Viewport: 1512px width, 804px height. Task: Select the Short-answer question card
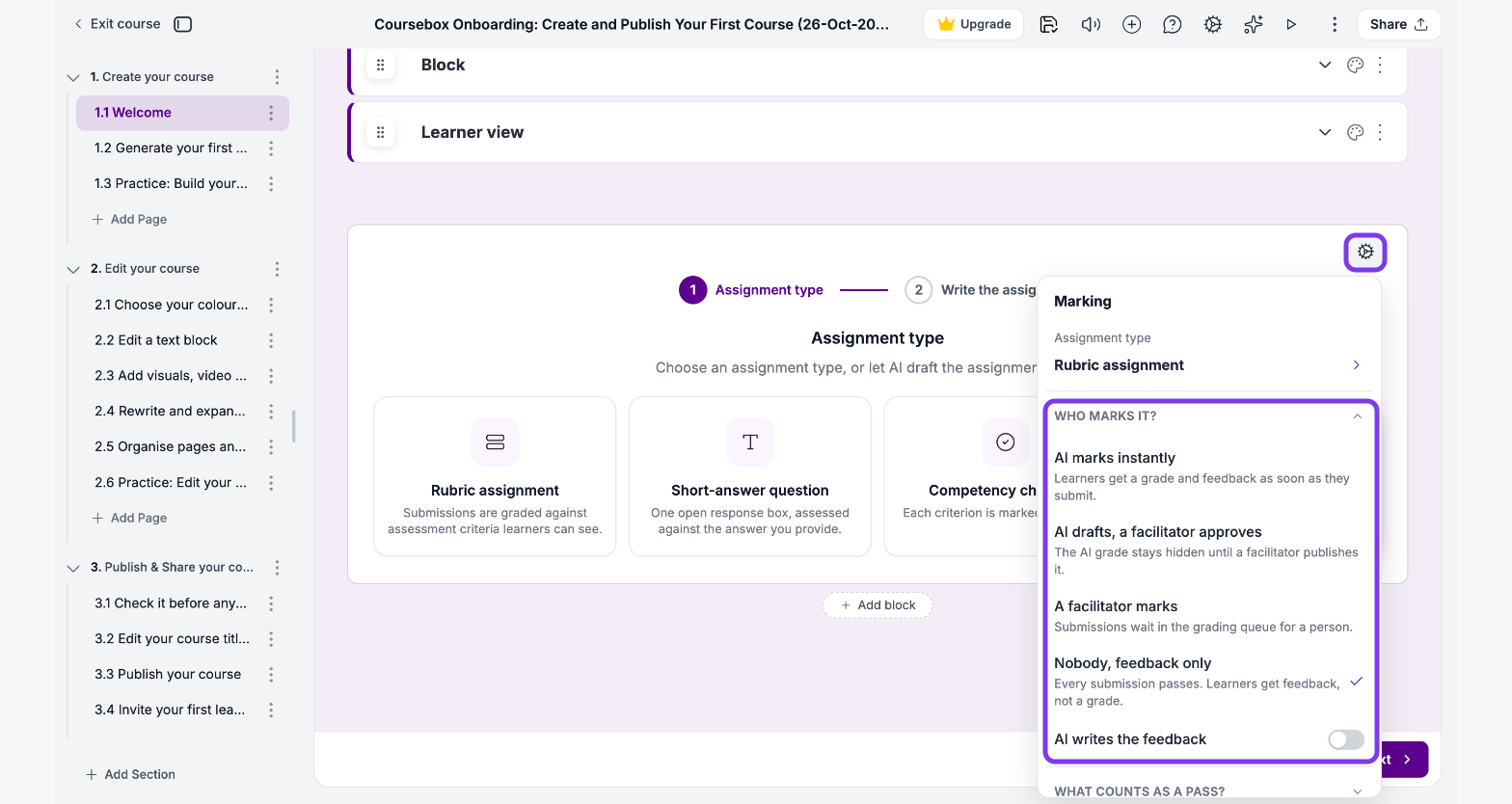click(750, 476)
